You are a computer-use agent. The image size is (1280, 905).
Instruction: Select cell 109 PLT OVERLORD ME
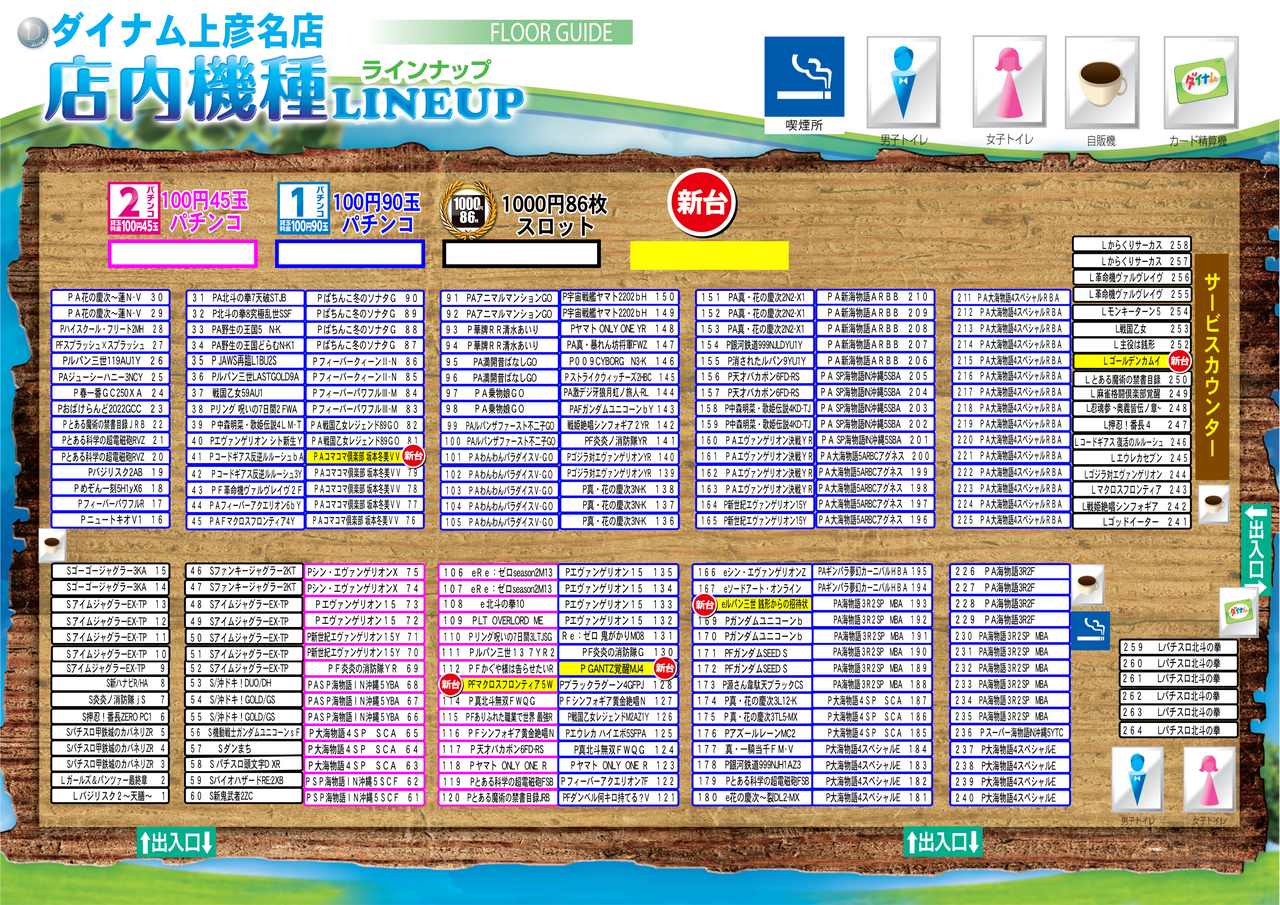coord(498,621)
